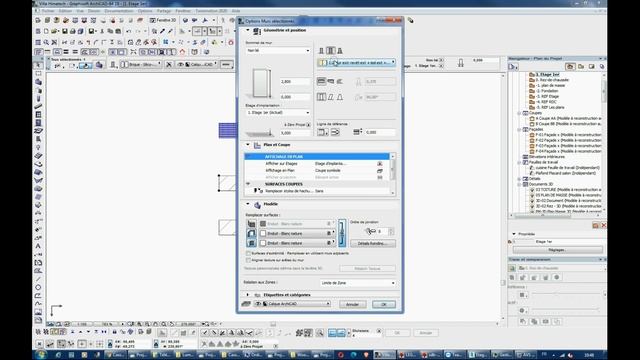Open the Documentation menu
This screenshot has height=360, width=640.
point(119,11)
